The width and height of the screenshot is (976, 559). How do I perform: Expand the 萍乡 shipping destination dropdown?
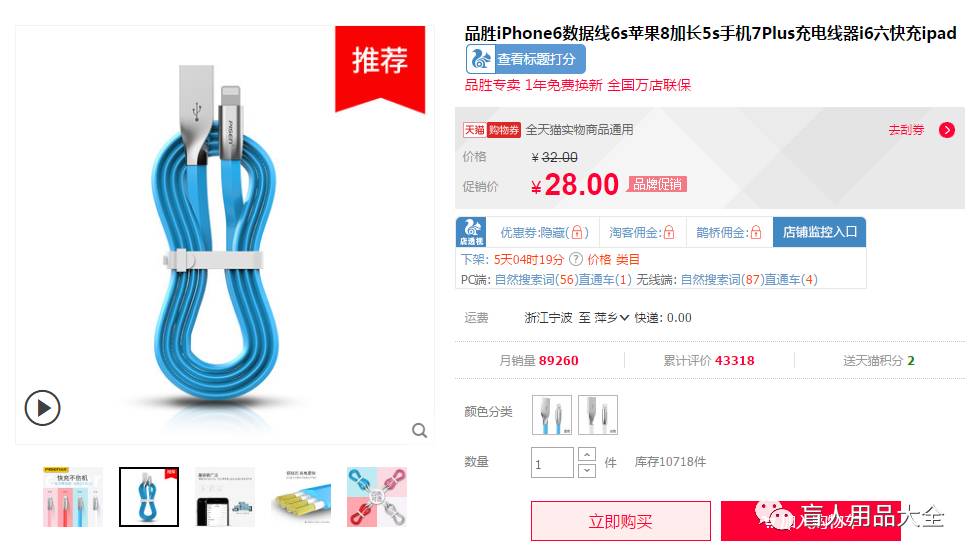pyautogui.click(x=612, y=318)
